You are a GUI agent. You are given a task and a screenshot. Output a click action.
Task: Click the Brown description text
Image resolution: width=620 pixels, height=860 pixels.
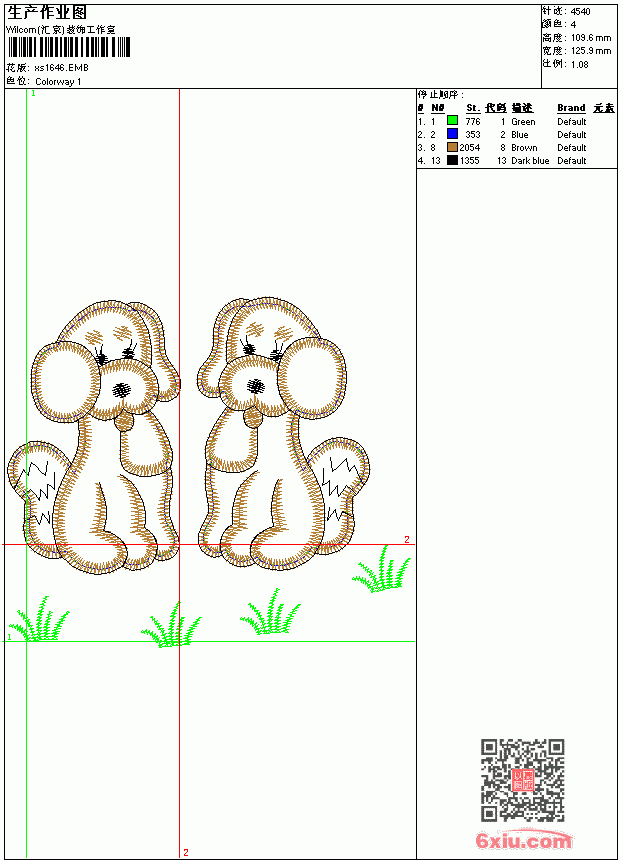[x=524, y=148]
